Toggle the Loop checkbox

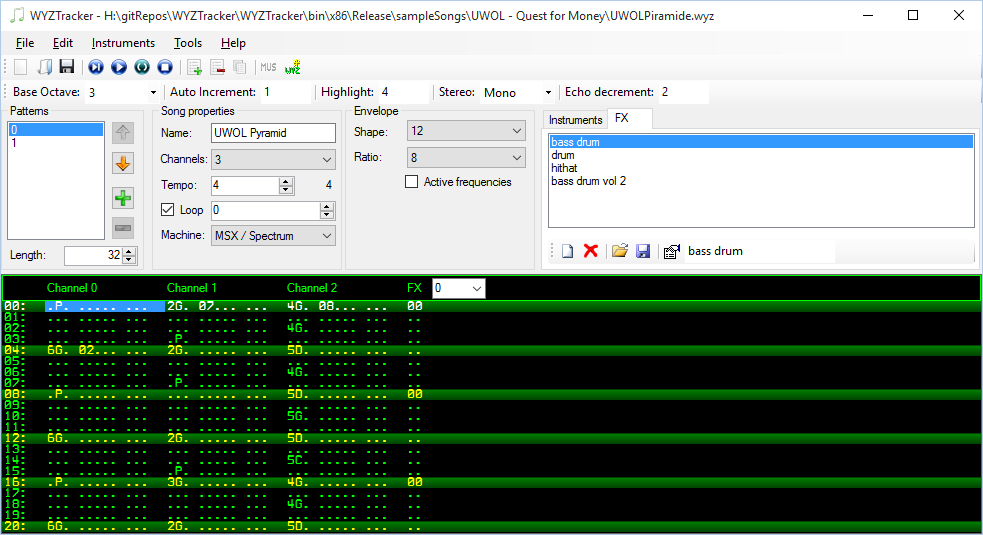pos(167,209)
